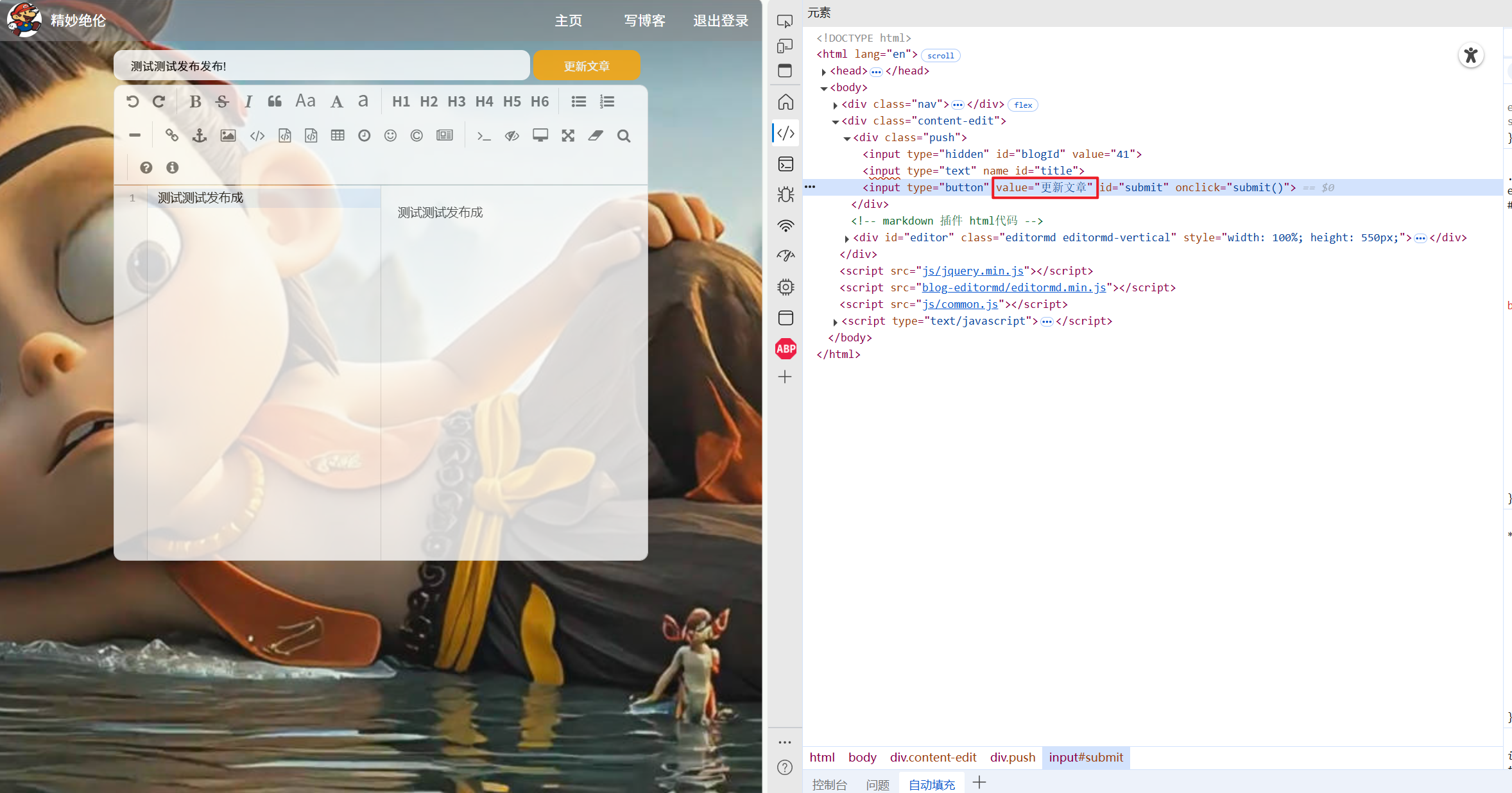Click the 更新文章 button

(x=586, y=66)
